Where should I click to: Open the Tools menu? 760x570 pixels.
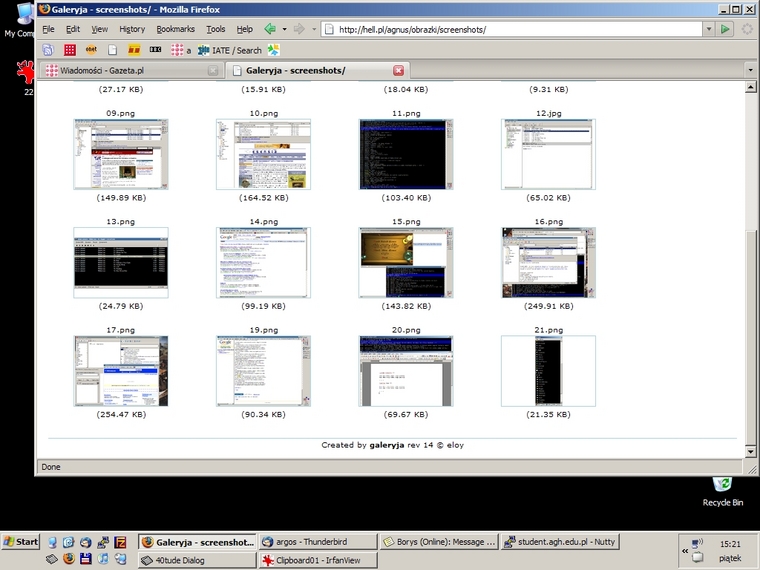point(216,29)
